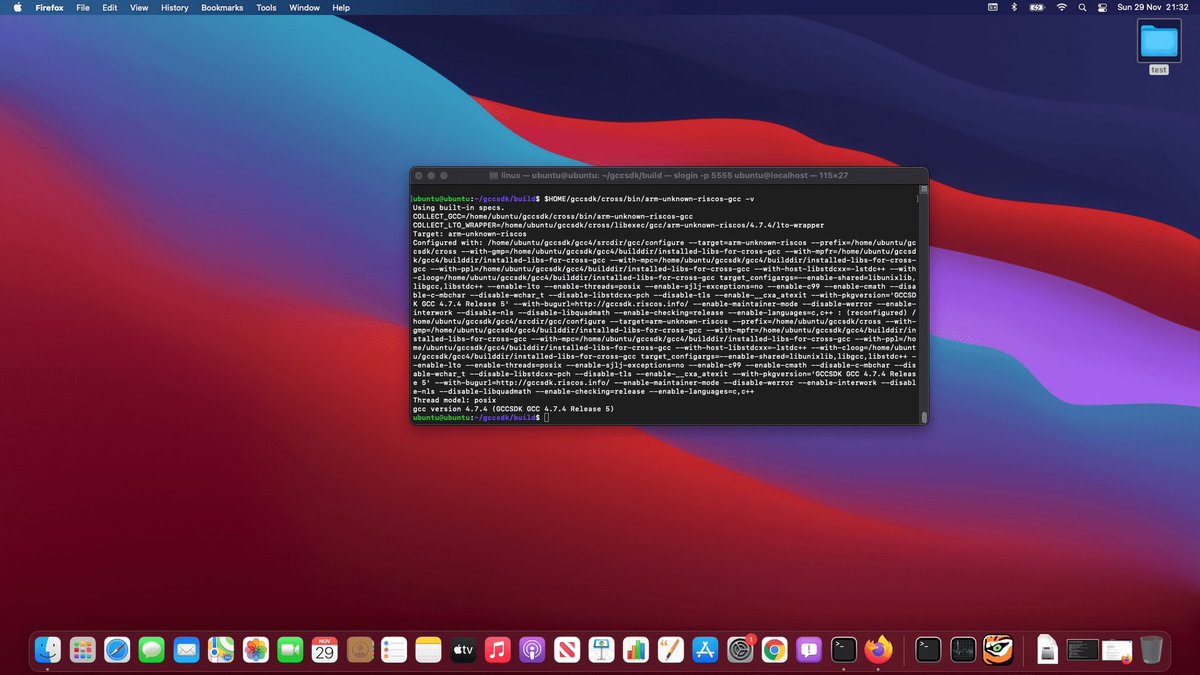Open System Preferences from the Dock

click(x=741, y=649)
